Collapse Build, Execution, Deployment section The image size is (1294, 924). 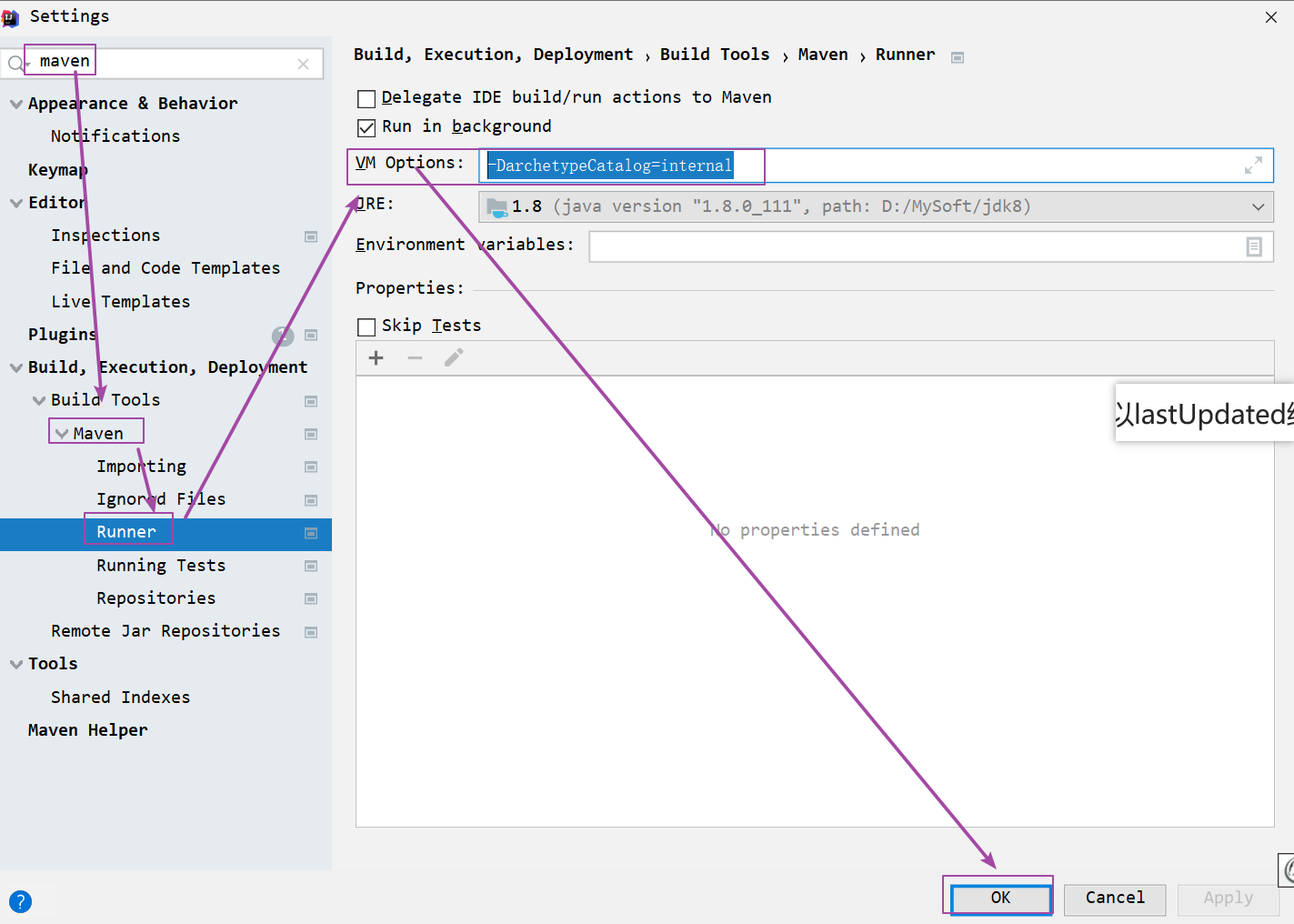click(15, 367)
